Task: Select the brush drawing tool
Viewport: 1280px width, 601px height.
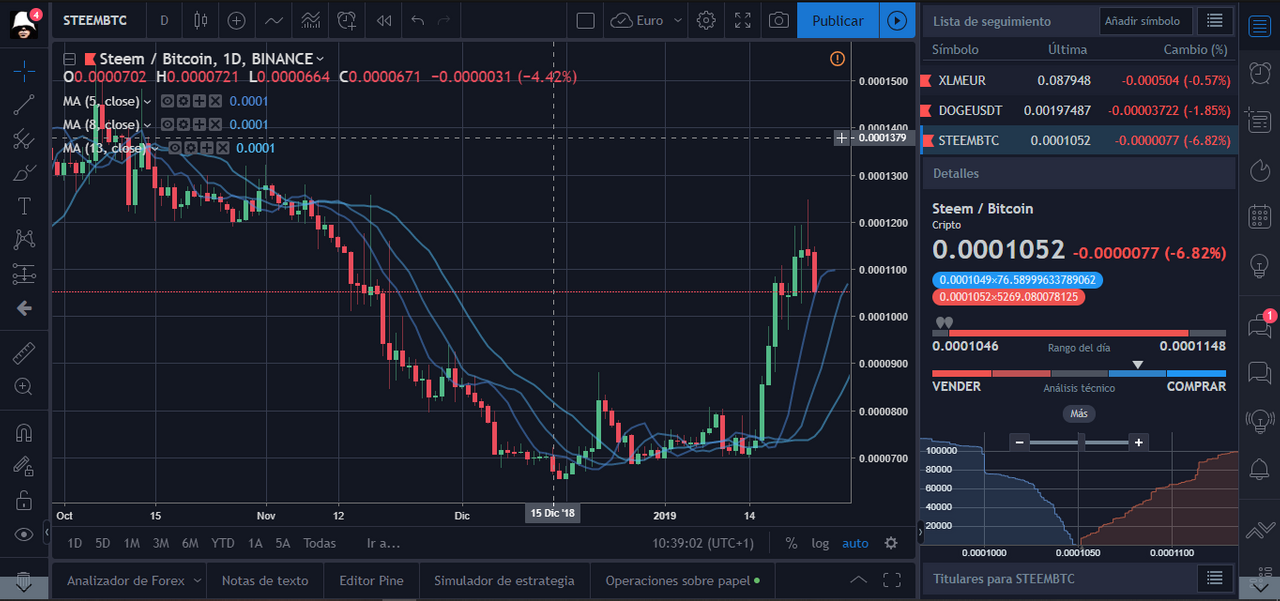Action: (x=24, y=172)
